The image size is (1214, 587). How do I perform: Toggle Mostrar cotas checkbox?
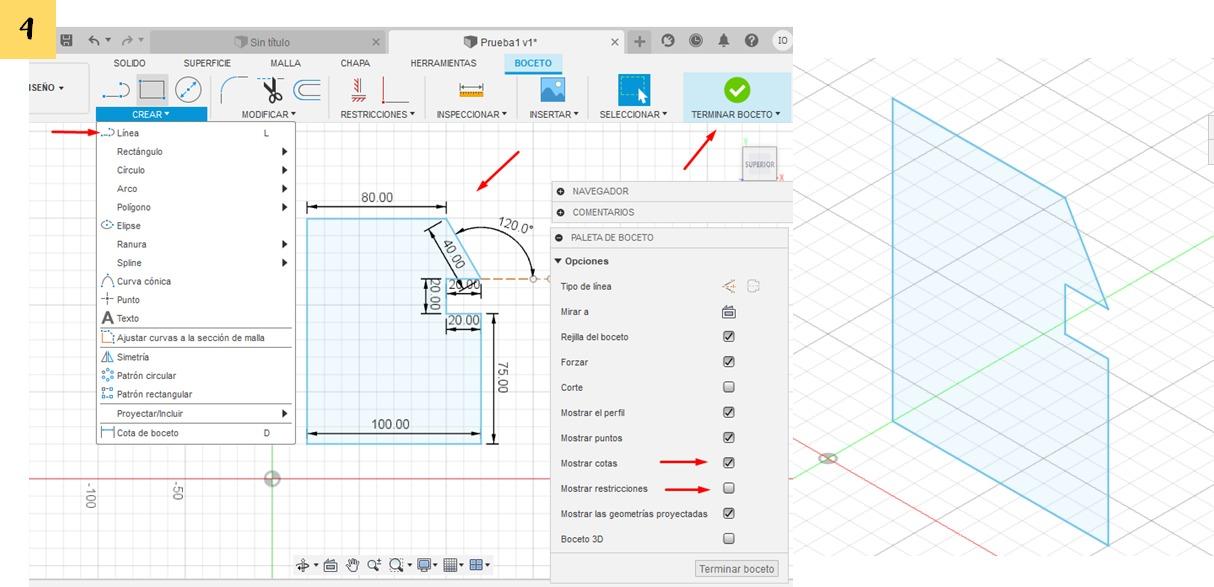[x=729, y=463]
